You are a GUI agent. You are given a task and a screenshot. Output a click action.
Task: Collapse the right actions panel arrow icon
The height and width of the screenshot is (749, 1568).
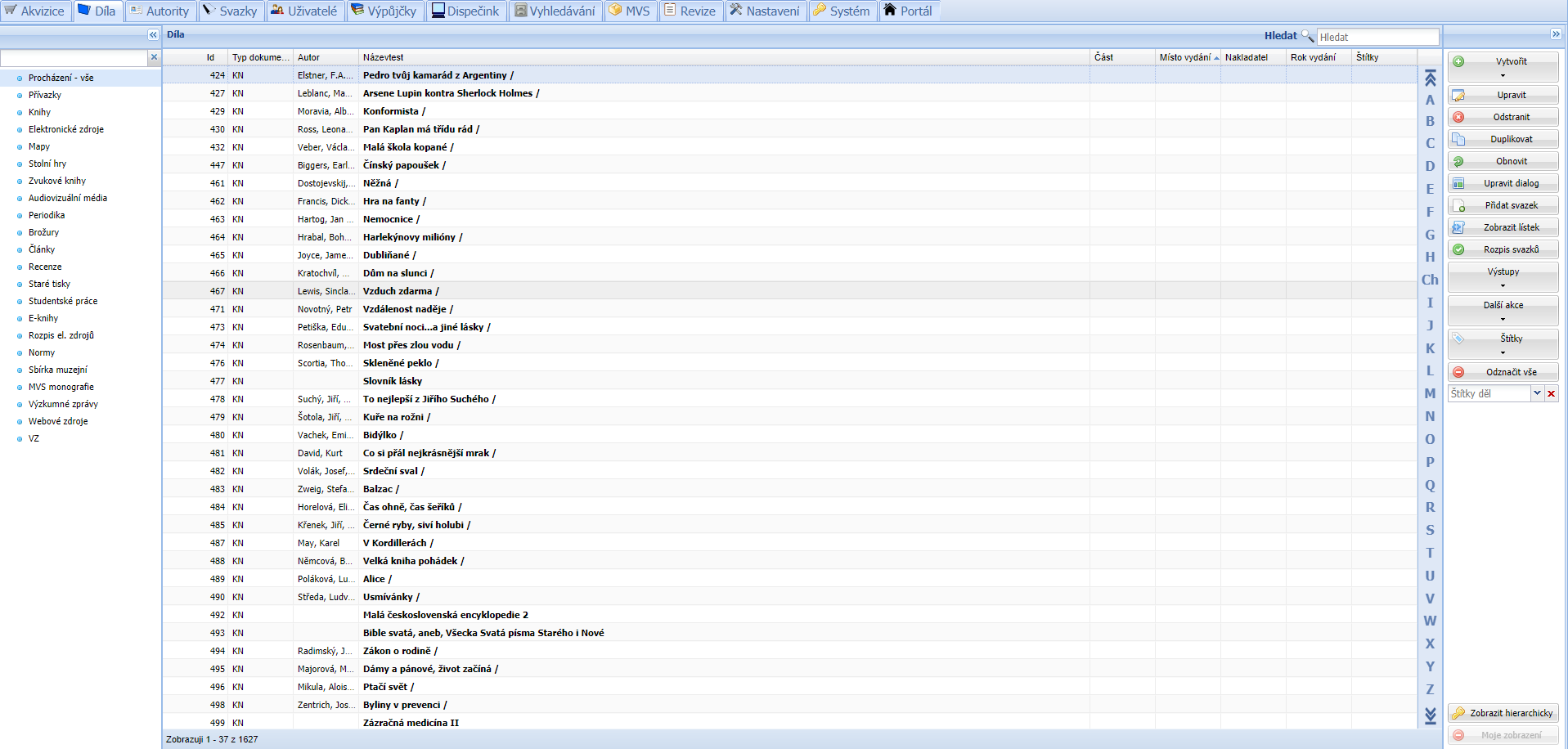[x=1556, y=34]
